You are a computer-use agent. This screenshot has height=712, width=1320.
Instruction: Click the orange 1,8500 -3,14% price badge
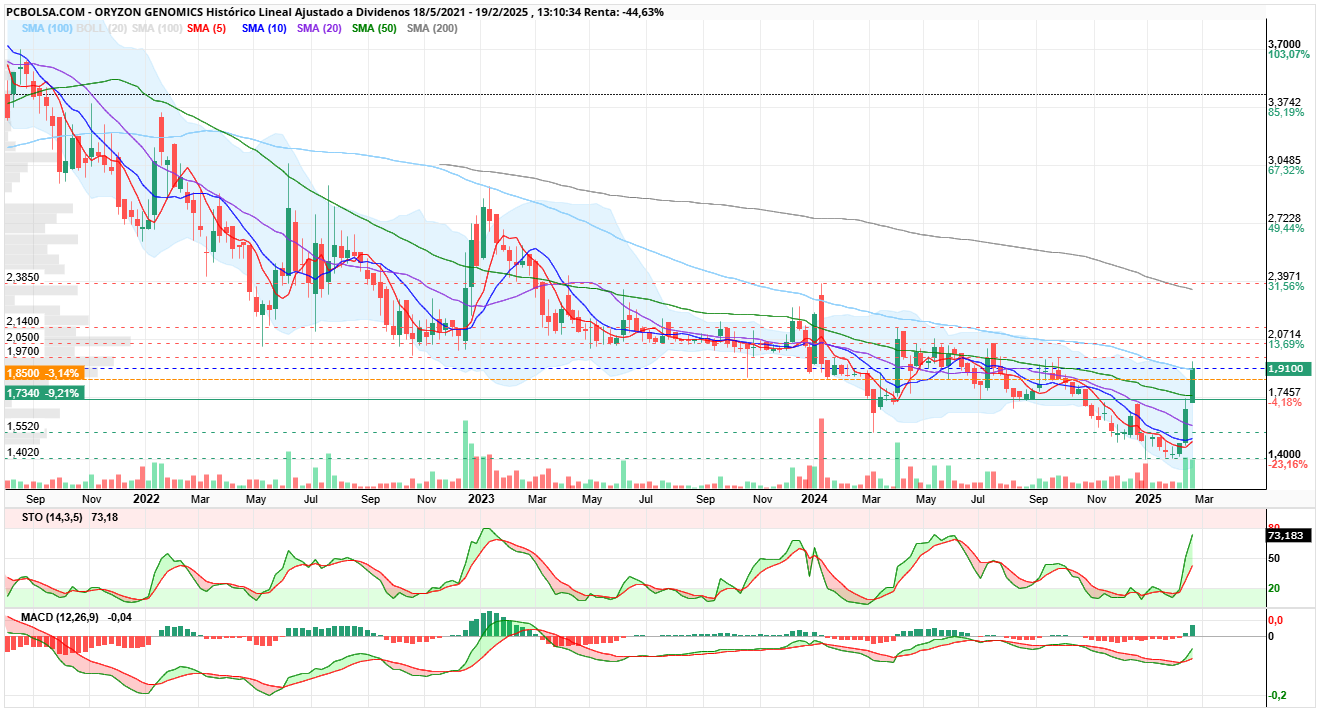click(44, 372)
